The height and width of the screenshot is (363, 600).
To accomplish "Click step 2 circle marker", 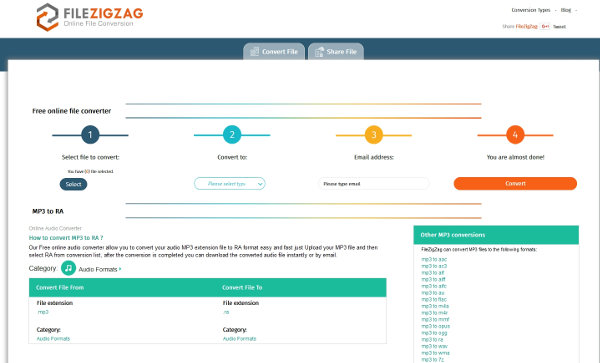I will (x=232, y=135).
